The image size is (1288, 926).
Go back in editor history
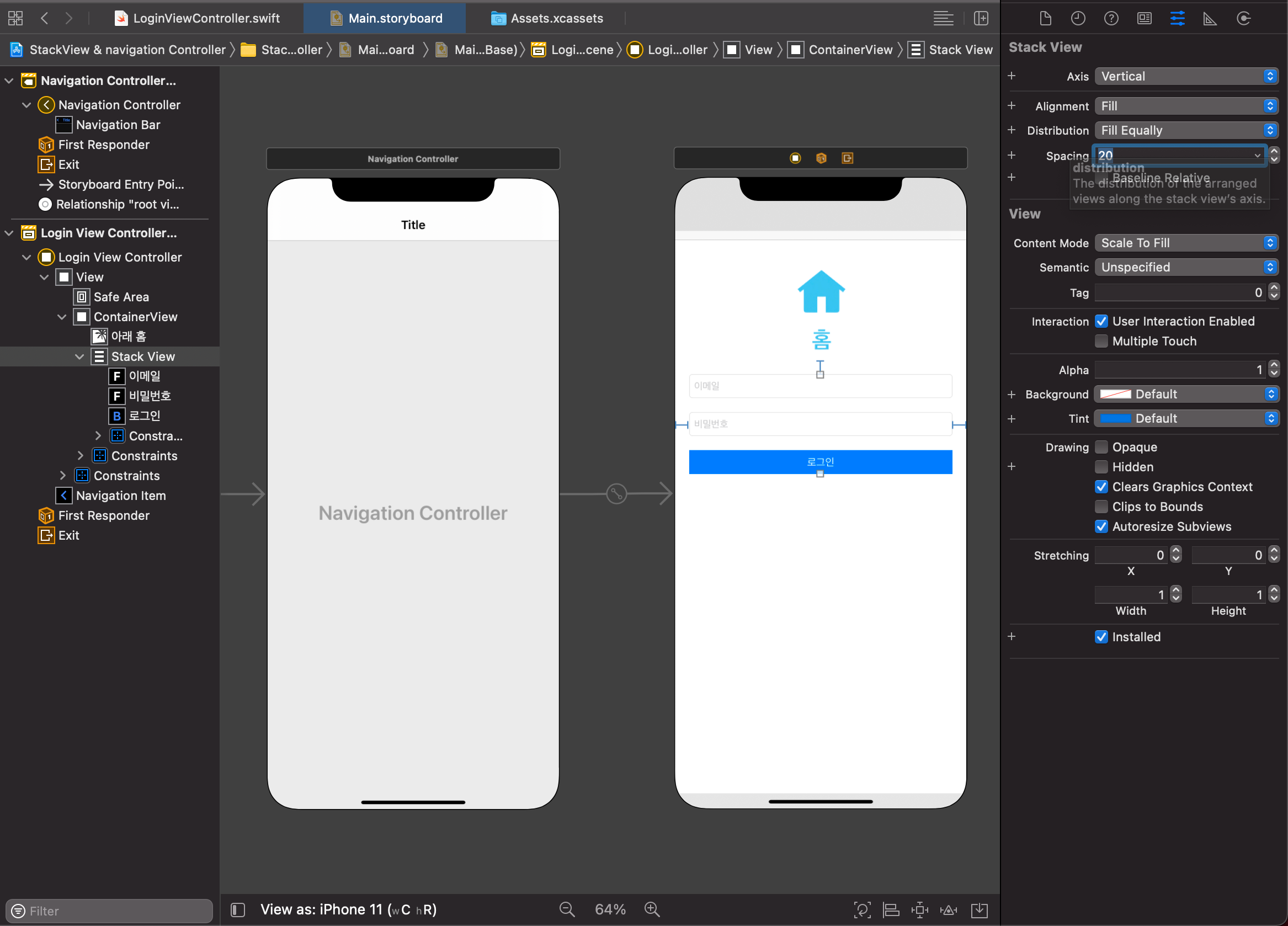click(x=44, y=18)
